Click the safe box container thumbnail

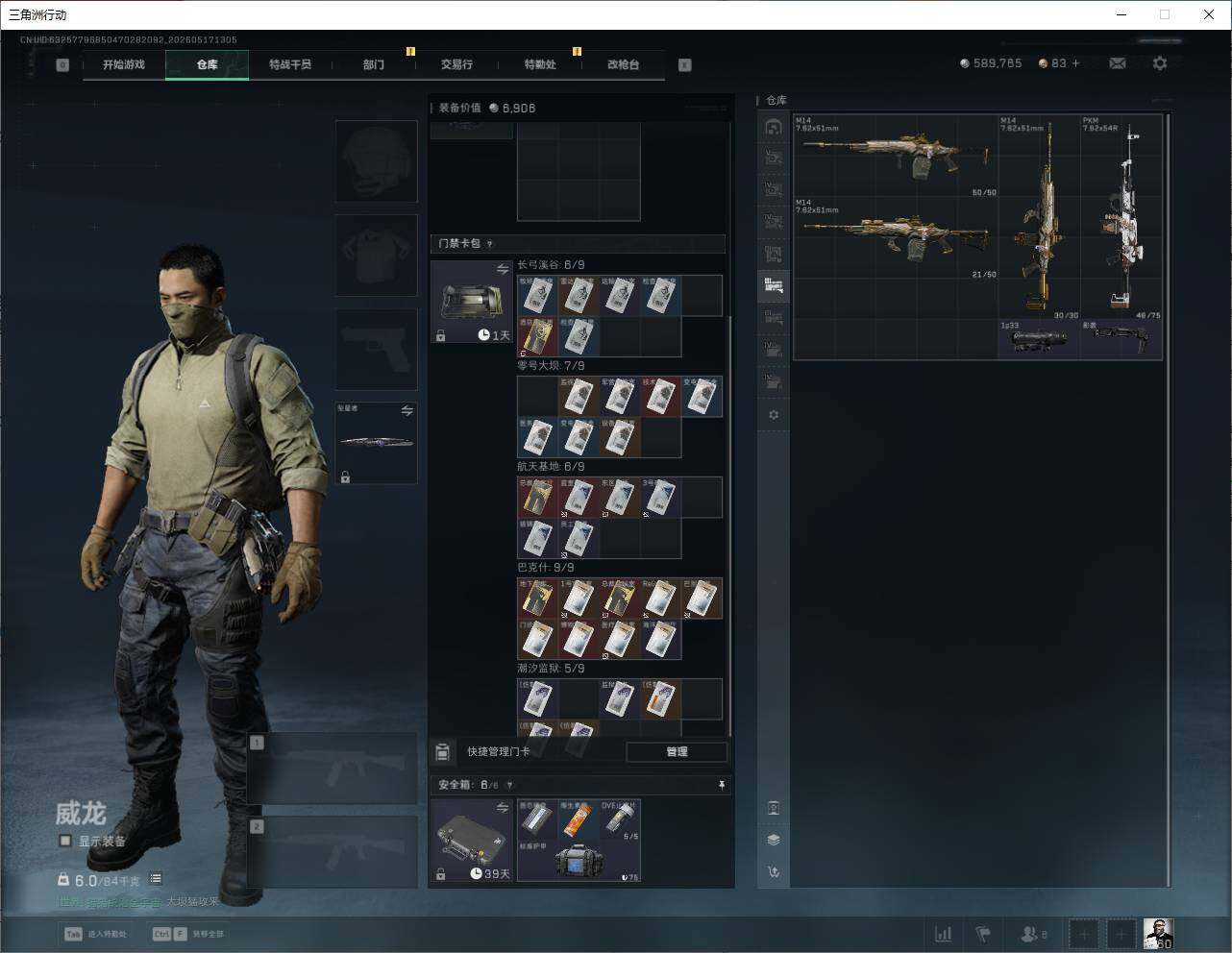(472, 841)
